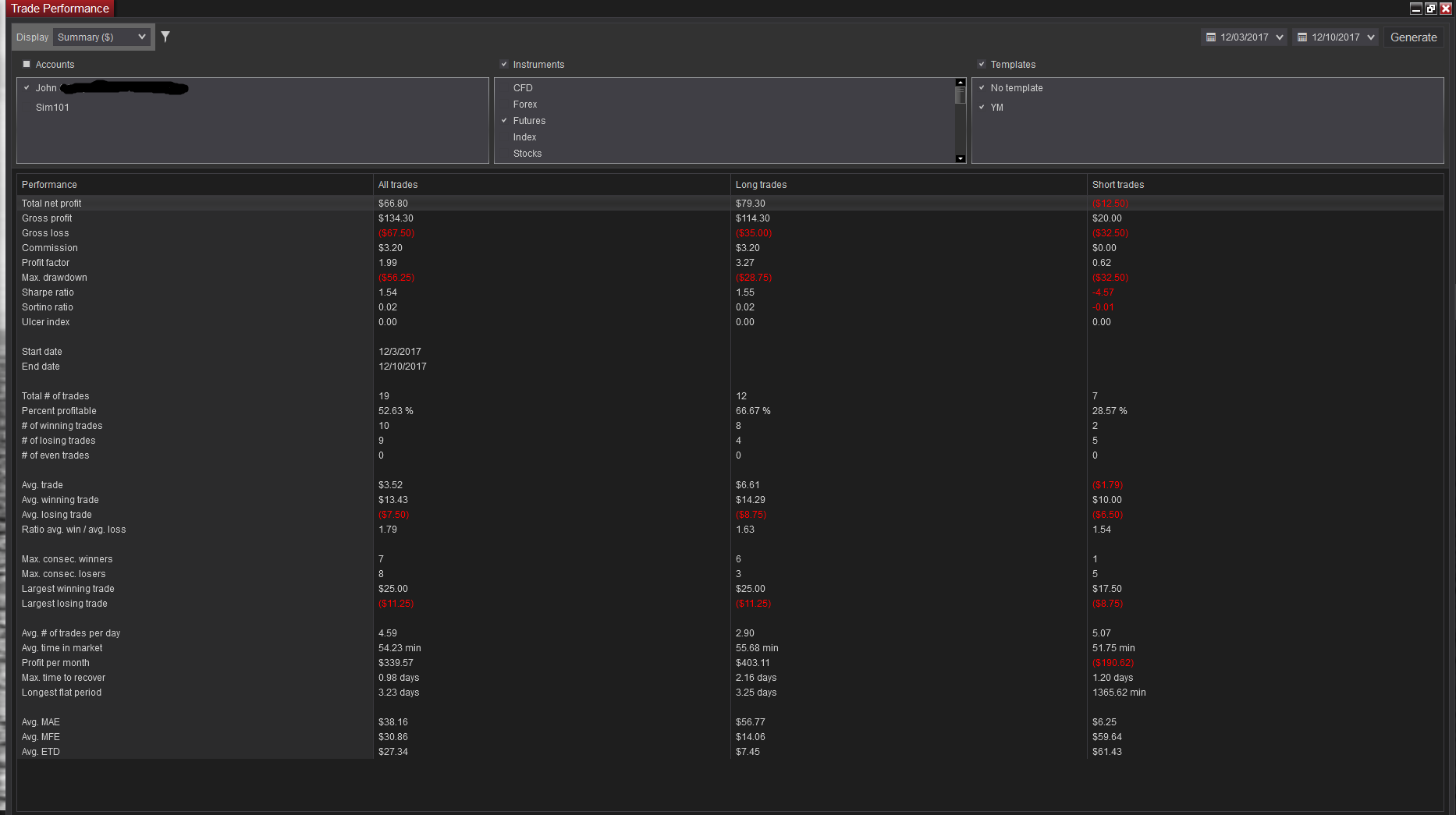The height and width of the screenshot is (815, 1456).
Task: Toggle the Templates select-all checkbox
Action: tap(982, 64)
